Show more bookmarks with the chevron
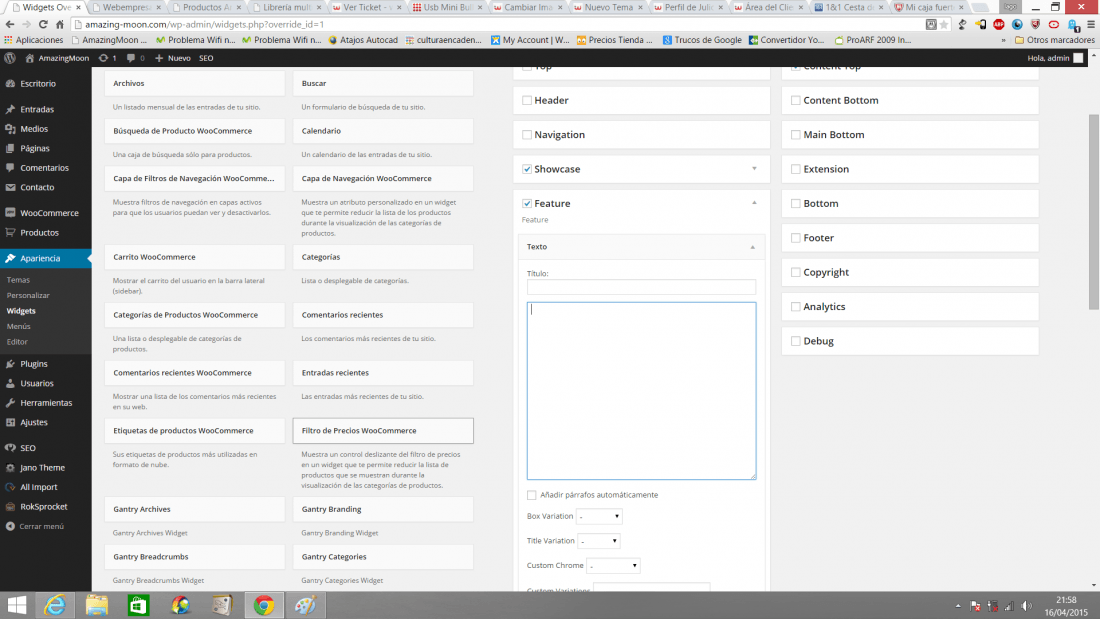 click(x=1003, y=40)
